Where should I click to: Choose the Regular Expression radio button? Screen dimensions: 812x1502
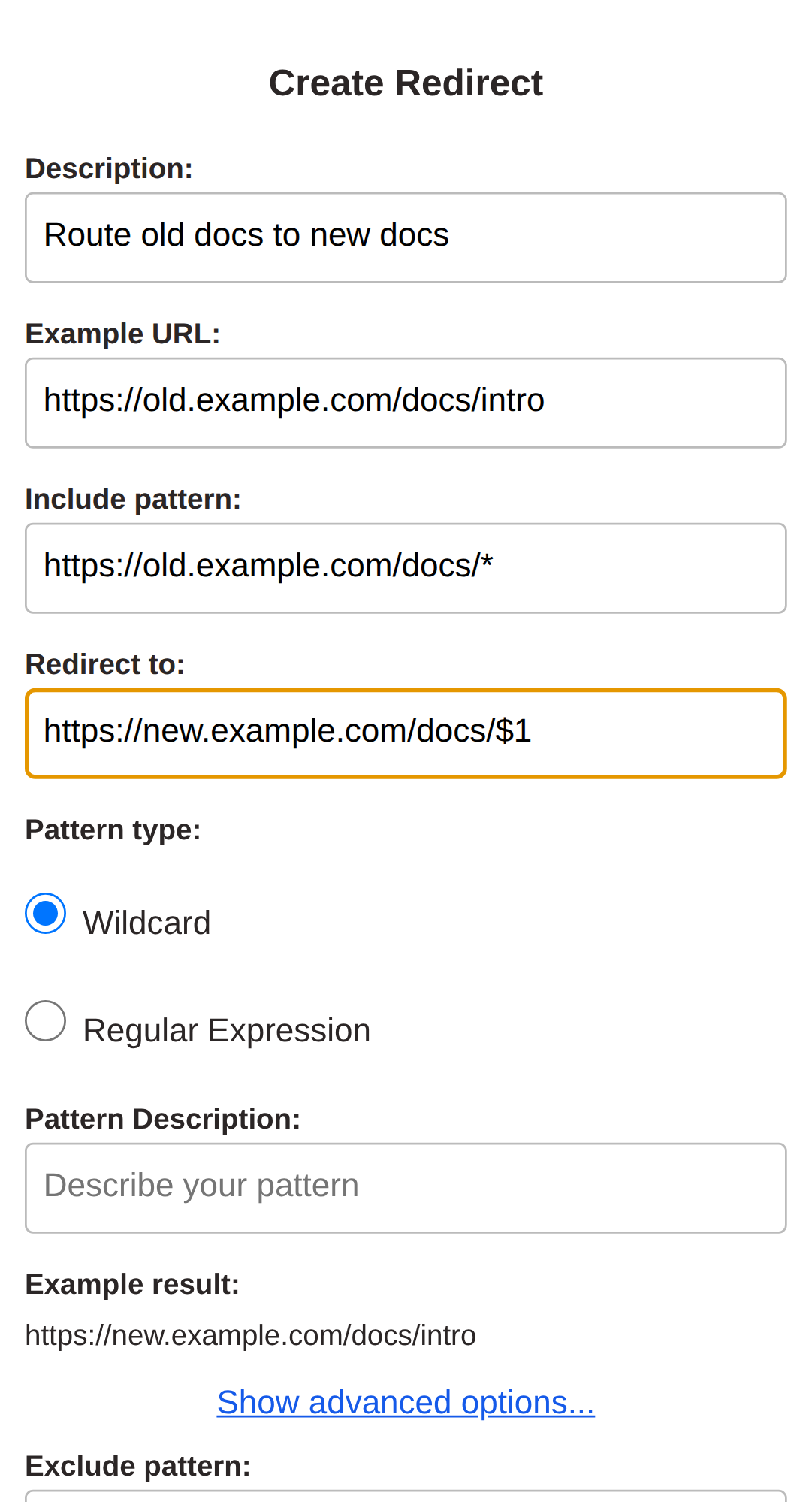tap(46, 1021)
